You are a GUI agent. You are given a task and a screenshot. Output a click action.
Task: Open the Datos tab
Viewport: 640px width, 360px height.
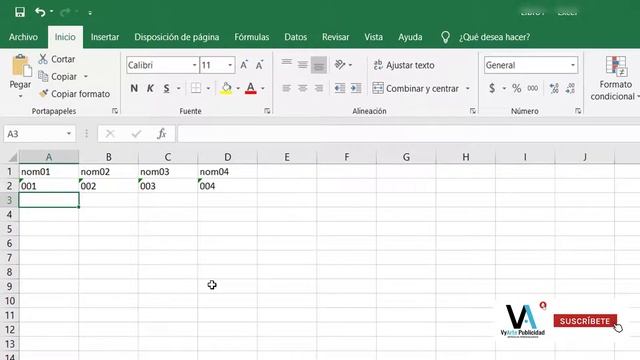coord(296,37)
